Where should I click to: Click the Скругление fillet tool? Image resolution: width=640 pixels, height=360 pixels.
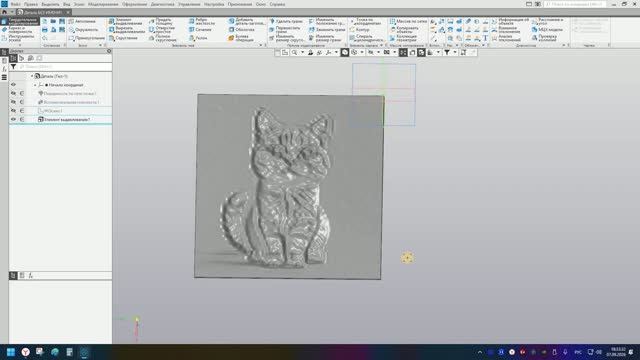[x=123, y=38]
